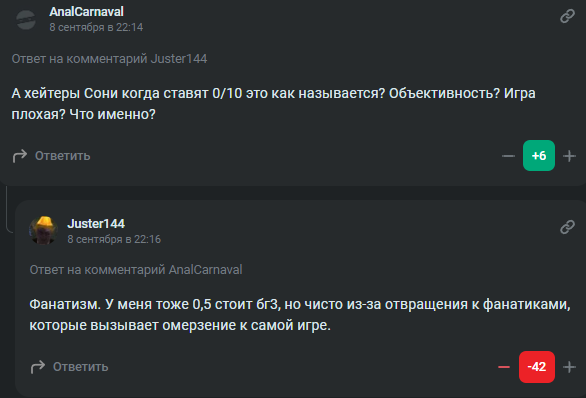Red minus icon beside the -42 rating
Image resolution: width=586 pixels, height=398 pixels.
click(504, 367)
